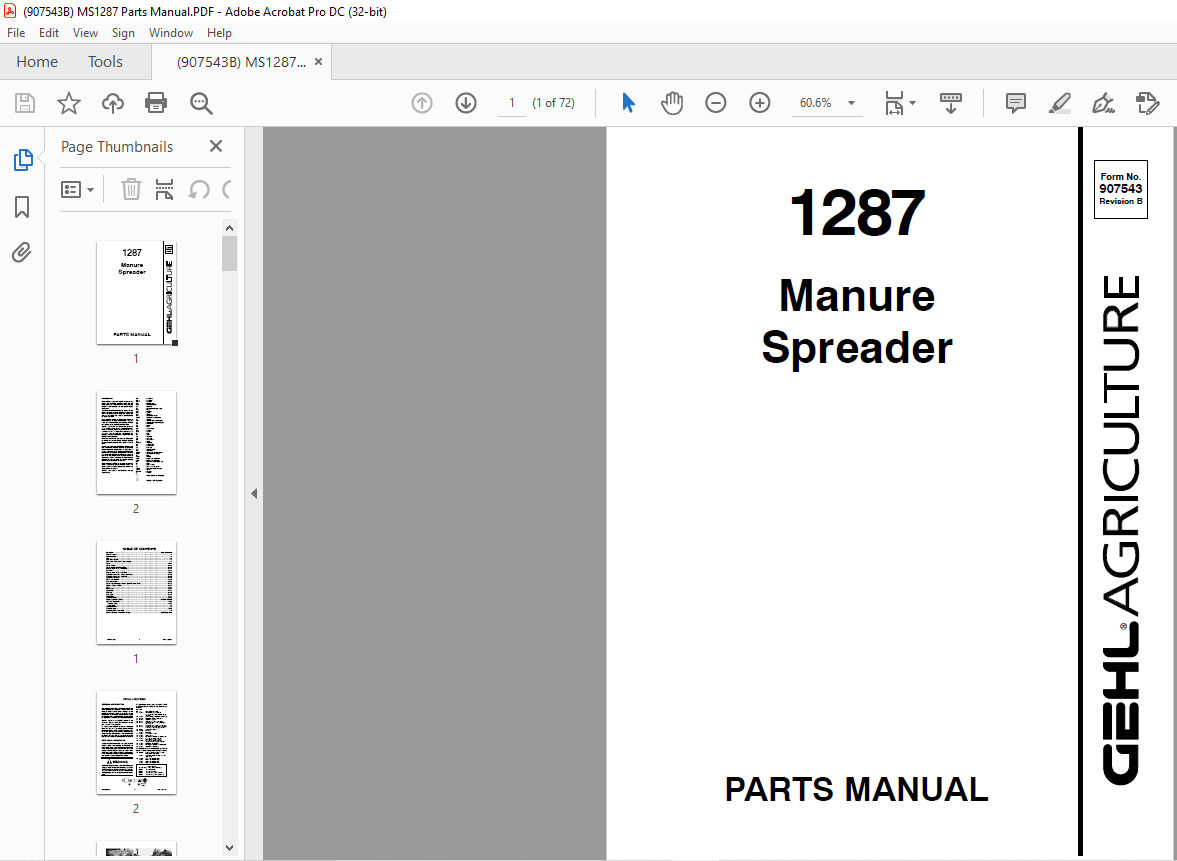Select the second page thumbnail labeled 2
Screen dimensions: 1177x861
pyautogui.click(x=137, y=443)
